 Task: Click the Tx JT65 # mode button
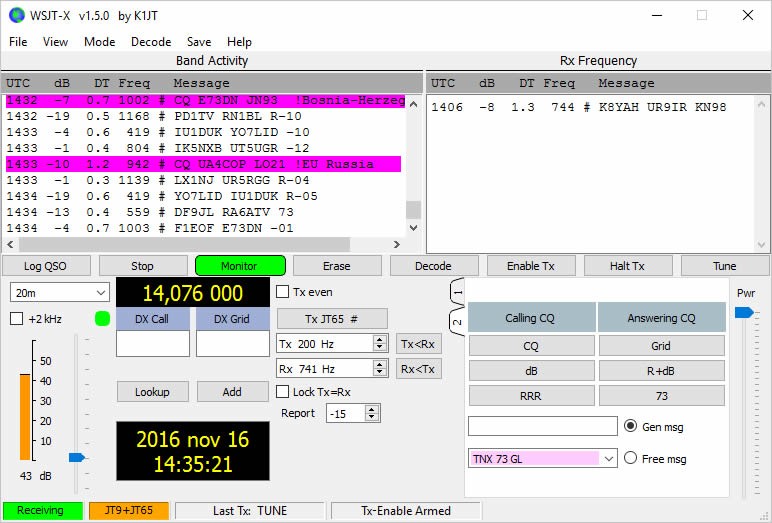tap(332, 319)
